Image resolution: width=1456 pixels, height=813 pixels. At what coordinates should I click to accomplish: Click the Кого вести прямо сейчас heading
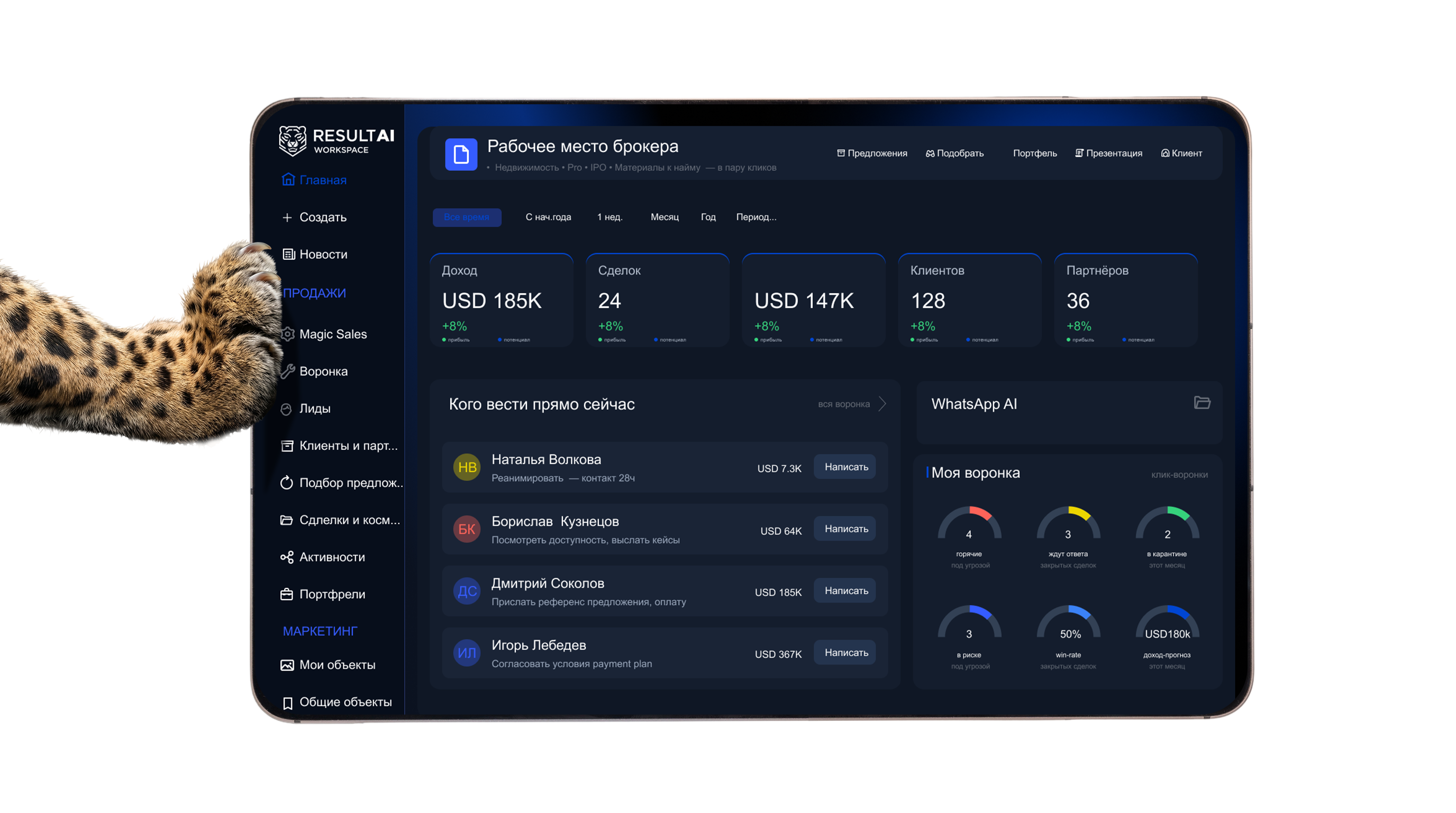[541, 404]
